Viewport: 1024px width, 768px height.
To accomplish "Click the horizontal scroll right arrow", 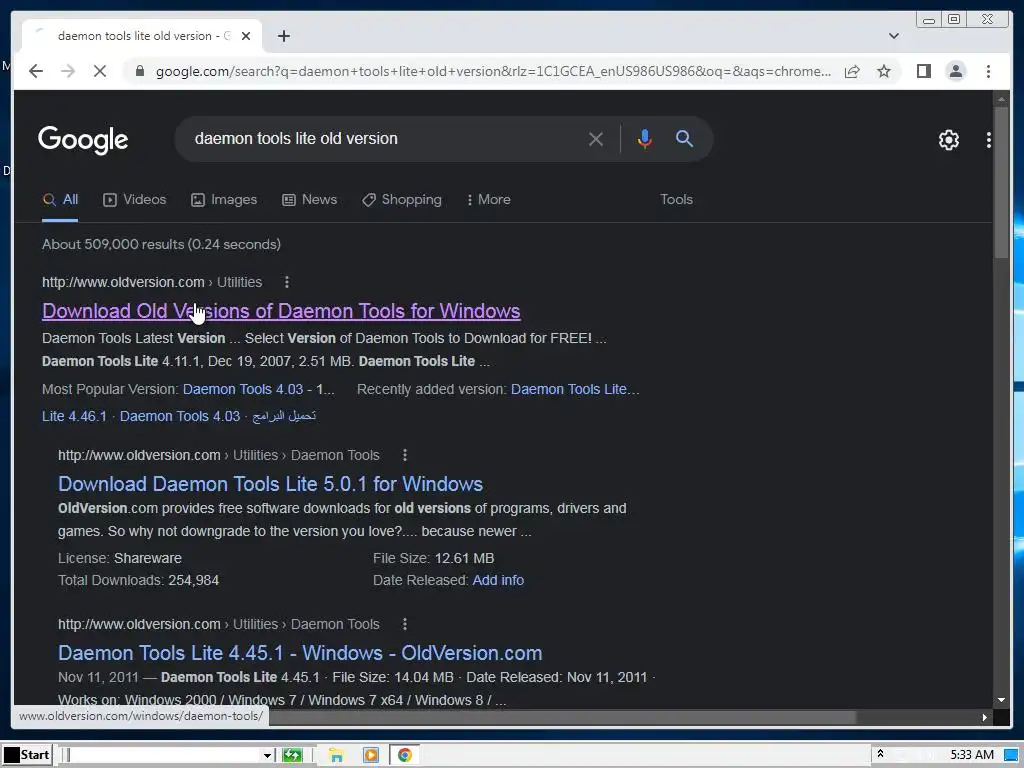I will 985,717.
